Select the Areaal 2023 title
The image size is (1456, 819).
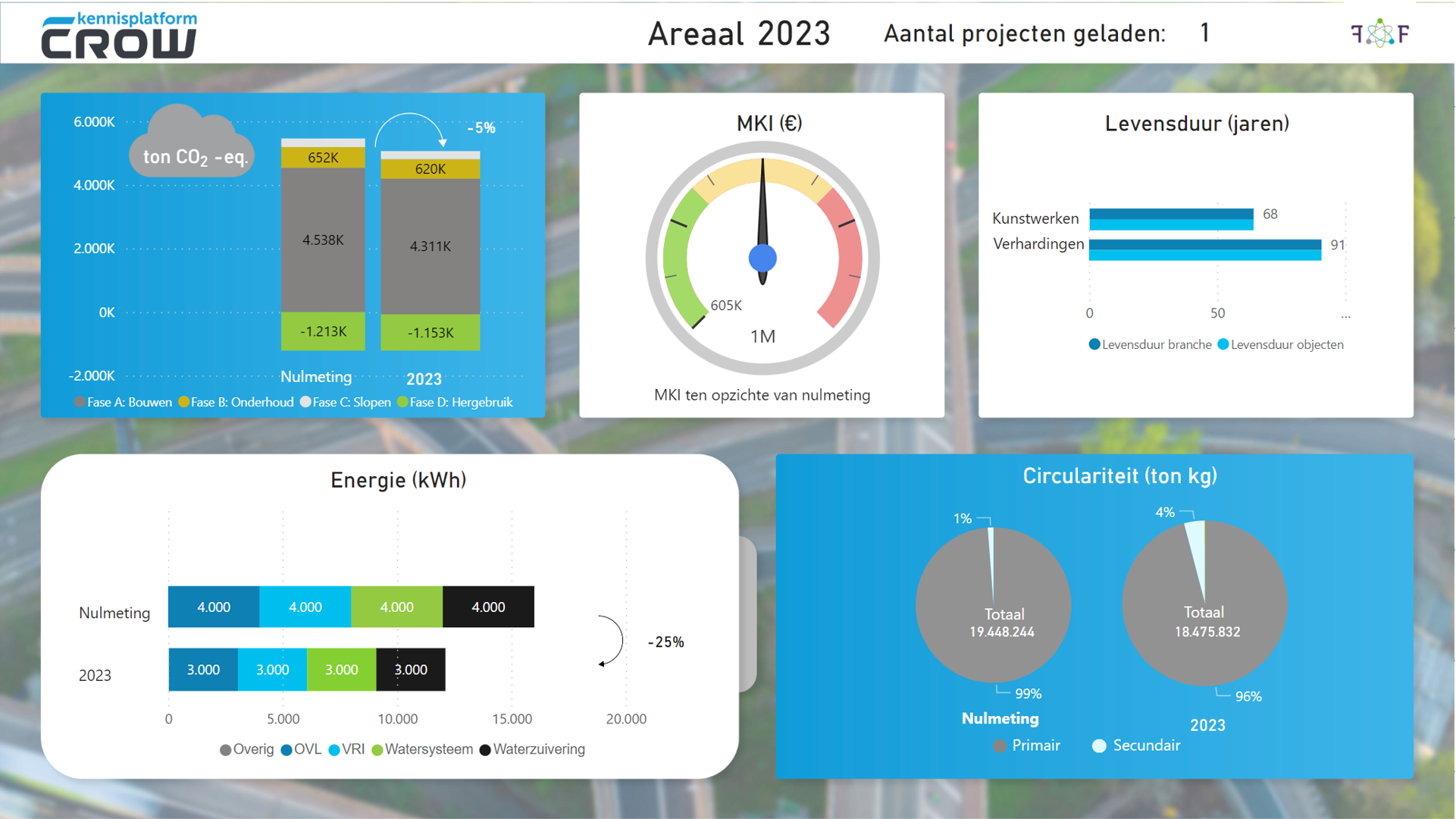(x=739, y=33)
